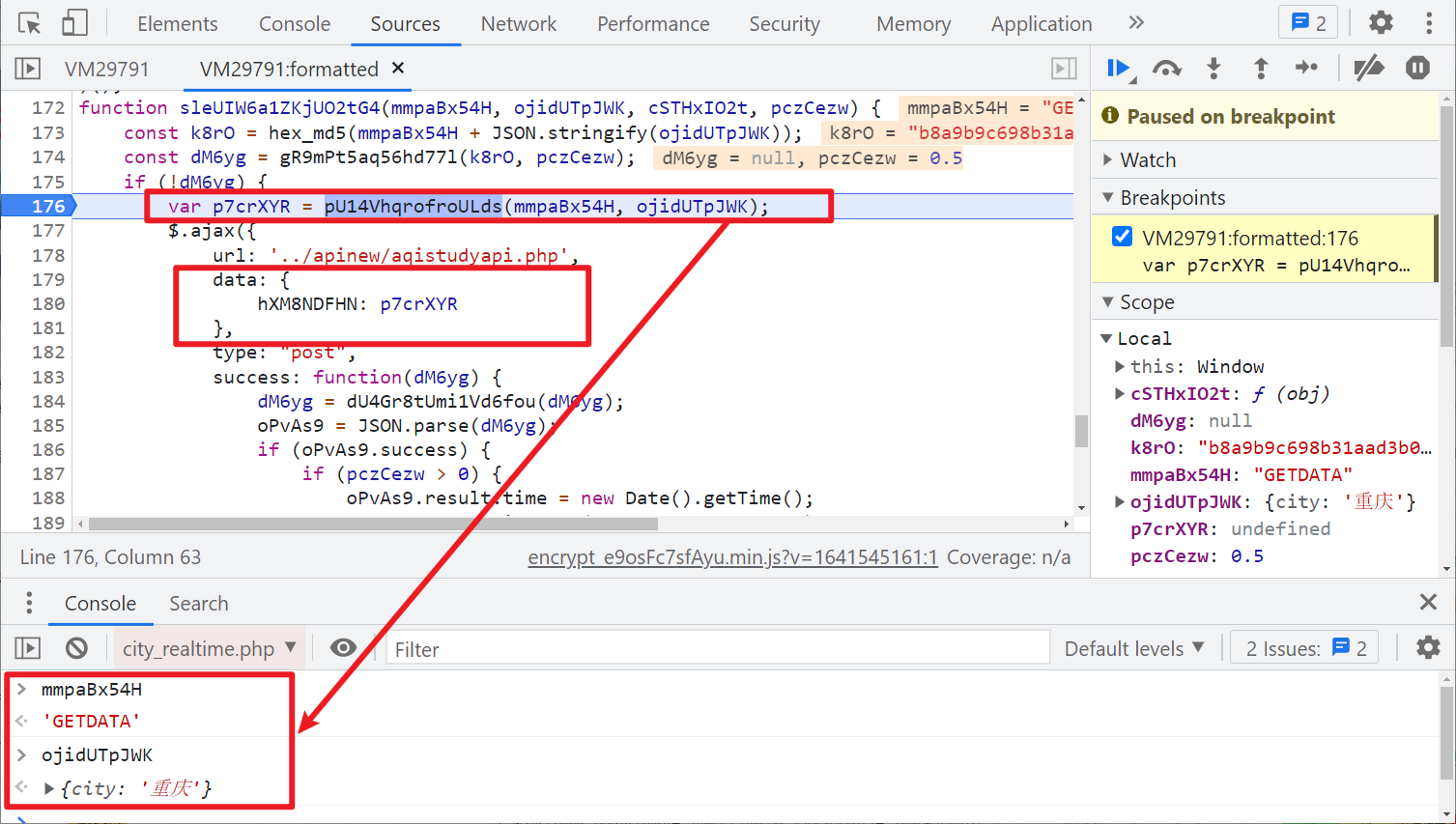Open the issues counter badge in the top bar
The image size is (1456, 824).
pyautogui.click(x=1308, y=23)
